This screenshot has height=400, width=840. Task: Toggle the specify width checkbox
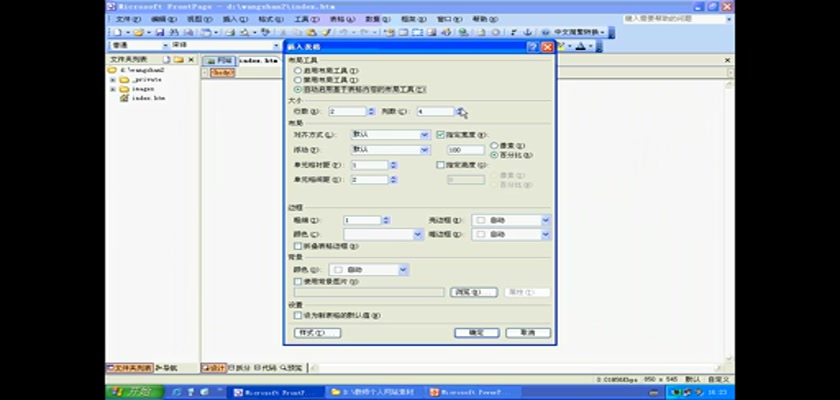click(x=441, y=134)
